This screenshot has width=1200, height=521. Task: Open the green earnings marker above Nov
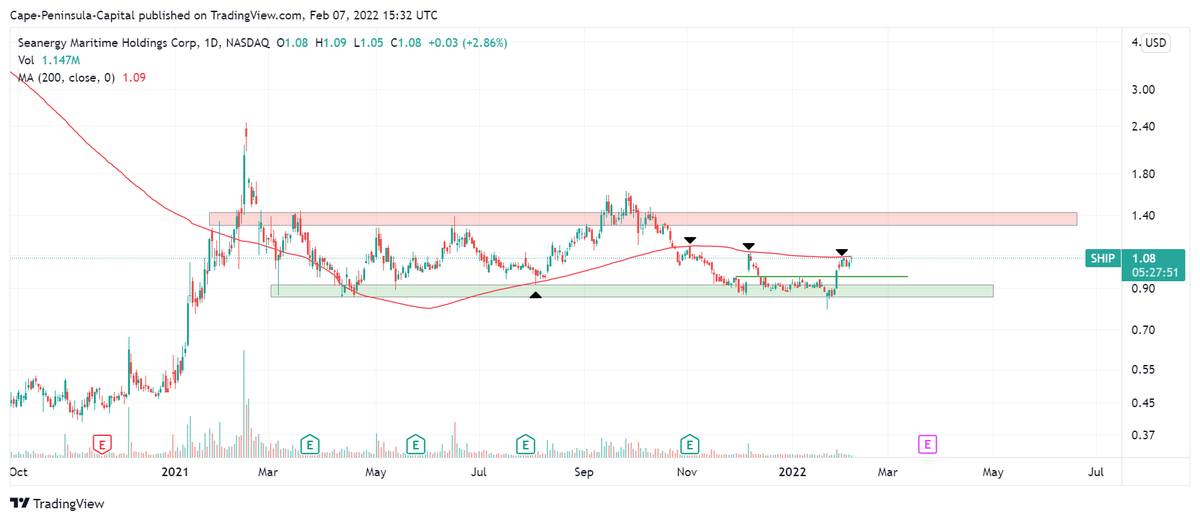tap(690, 442)
